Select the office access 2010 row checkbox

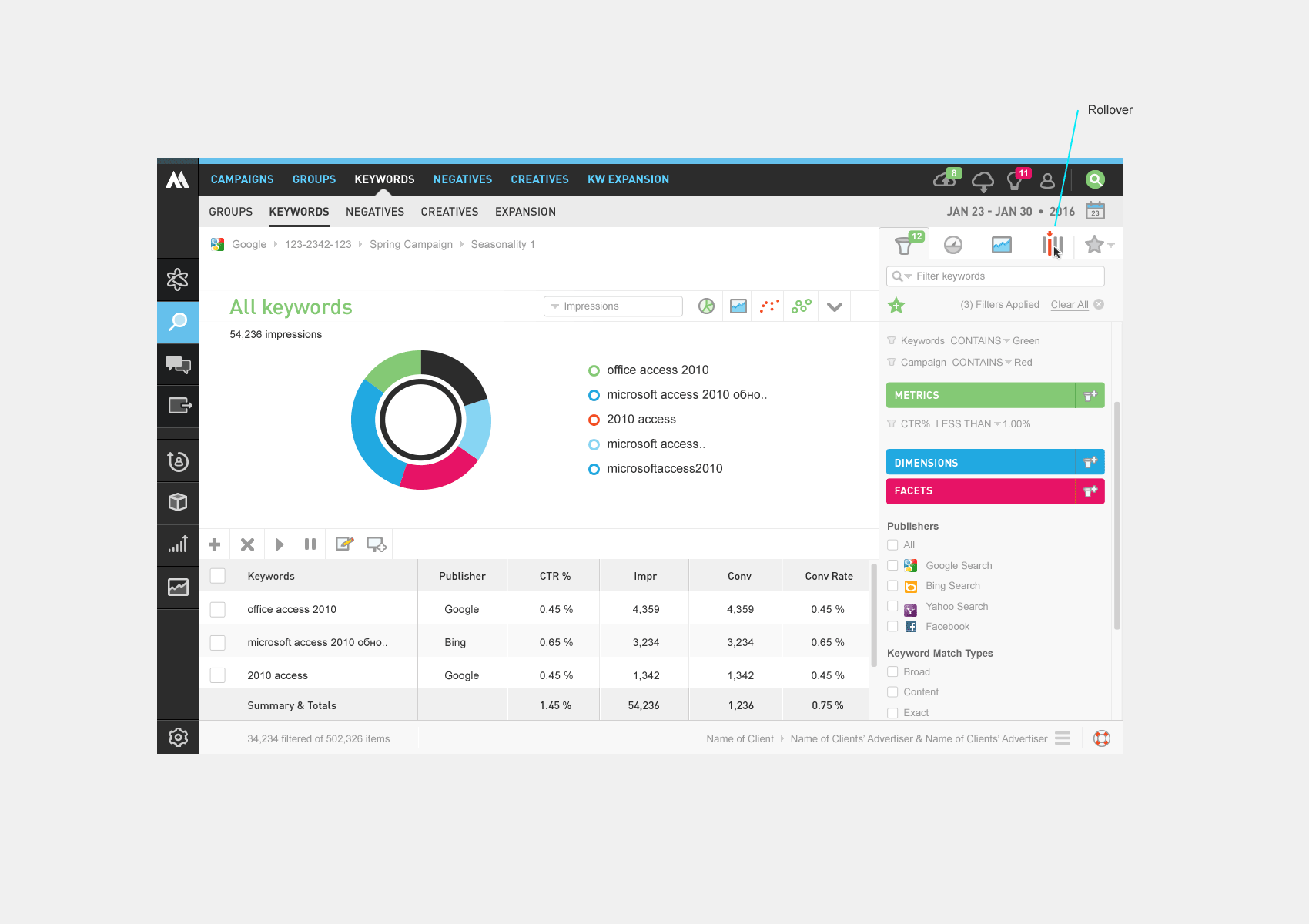tap(218, 609)
